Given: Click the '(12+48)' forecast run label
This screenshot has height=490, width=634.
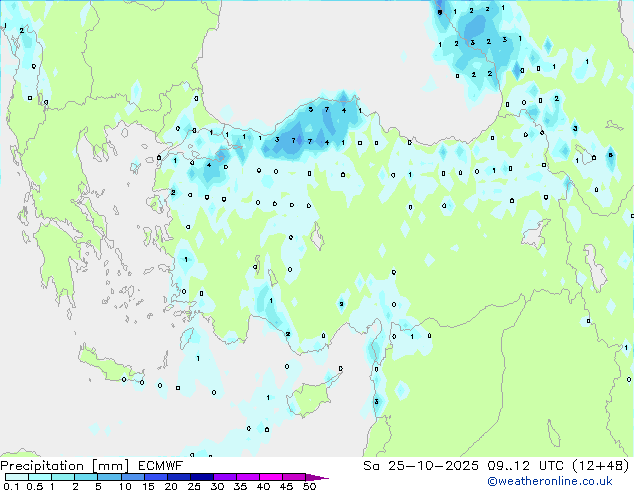Looking at the screenshot, I should pyautogui.click(x=601, y=466).
